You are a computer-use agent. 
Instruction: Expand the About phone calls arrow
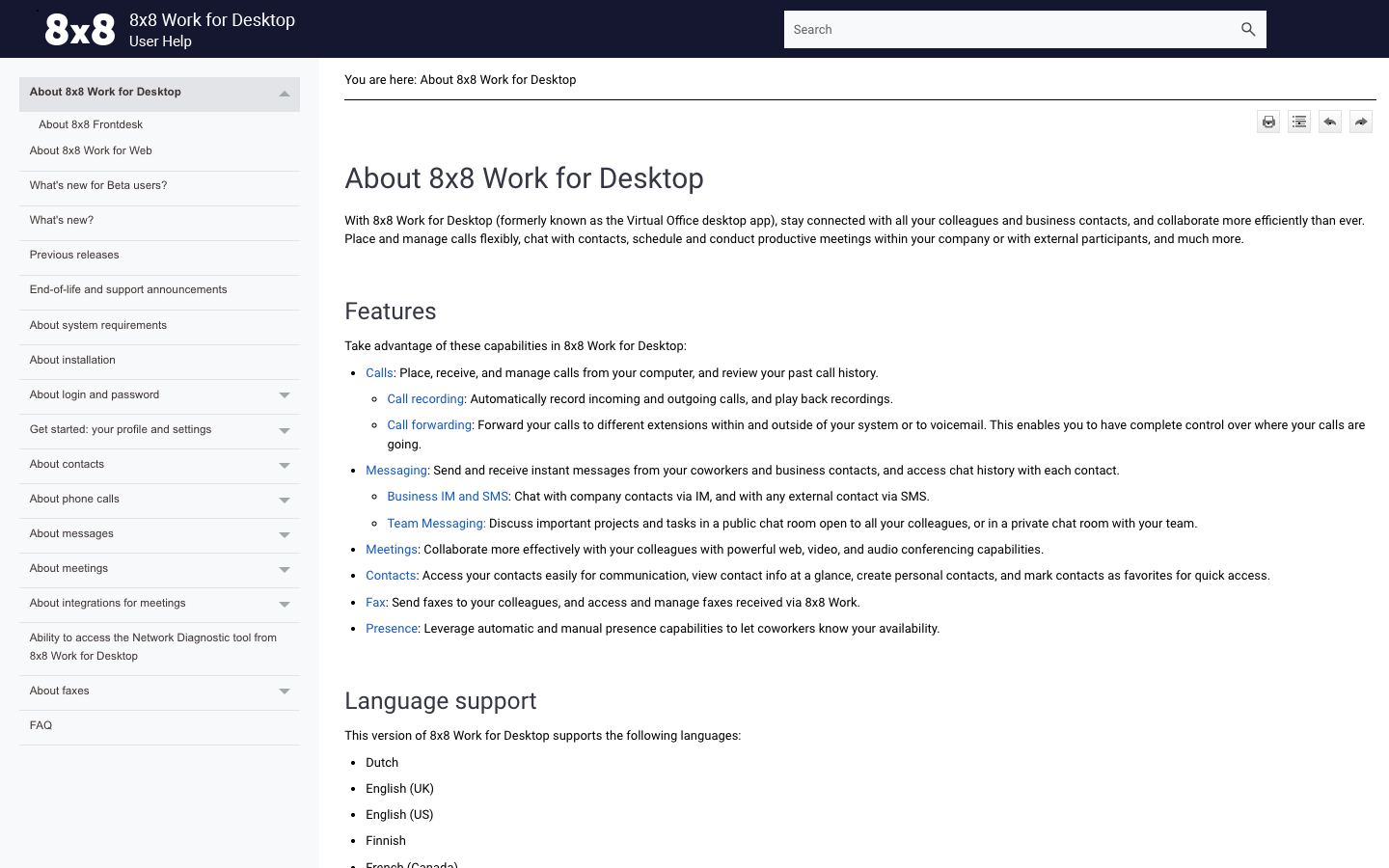point(285,500)
